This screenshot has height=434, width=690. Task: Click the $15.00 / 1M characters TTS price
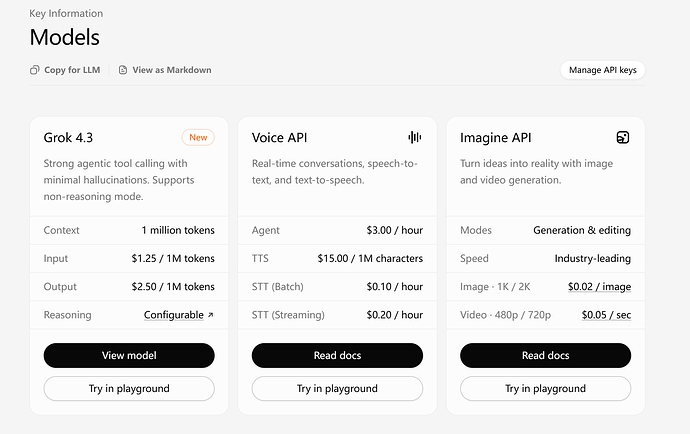coord(370,258)
